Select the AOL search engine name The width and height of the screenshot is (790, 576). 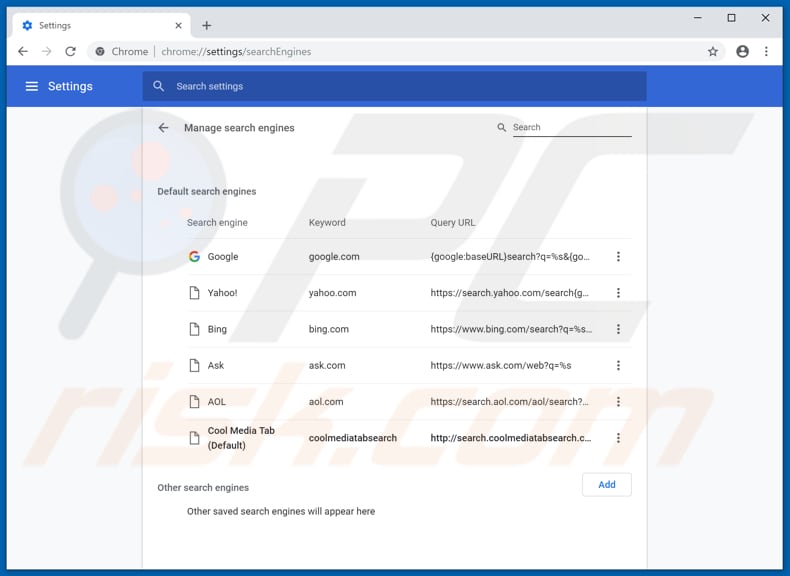217,402
